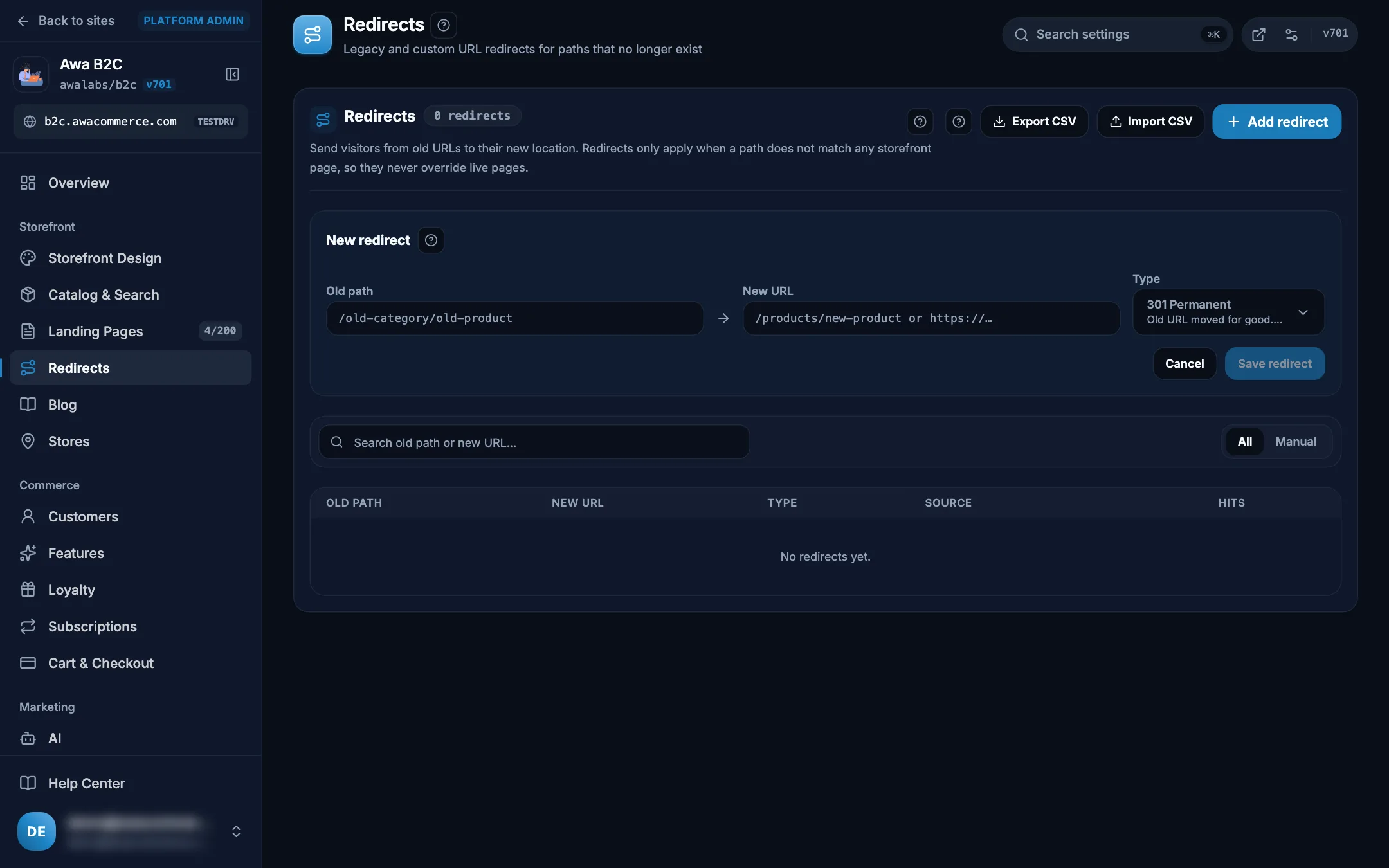Open the Type 301 Permanent dropdown
Viewport: 1389px width, 868px height.
point(1228,312)
